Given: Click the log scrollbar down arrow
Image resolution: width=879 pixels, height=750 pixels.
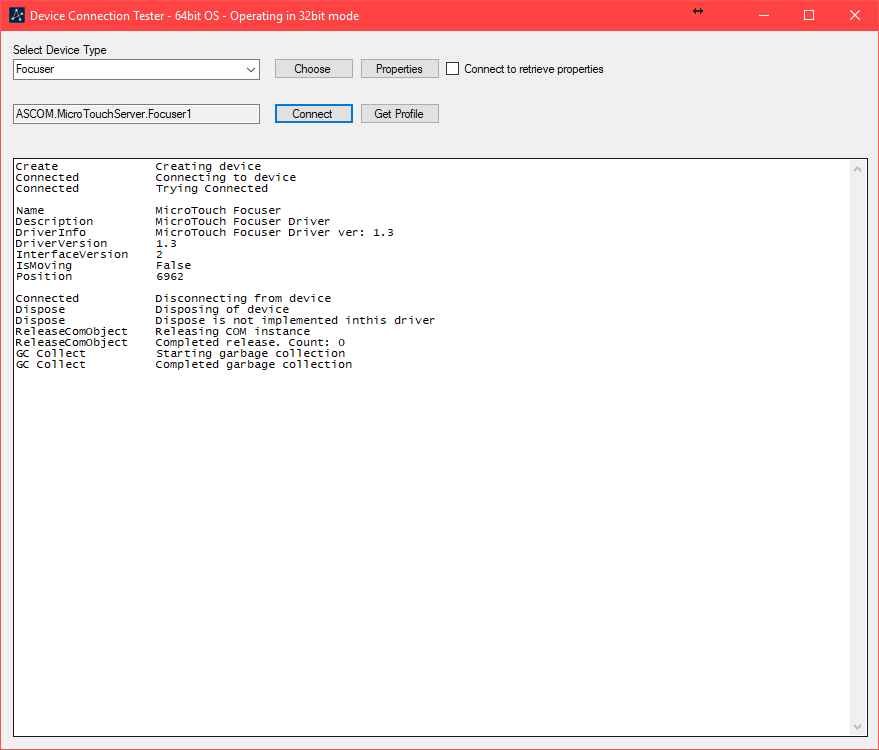Looking at the screenshot, I should [x=857, y=726].
